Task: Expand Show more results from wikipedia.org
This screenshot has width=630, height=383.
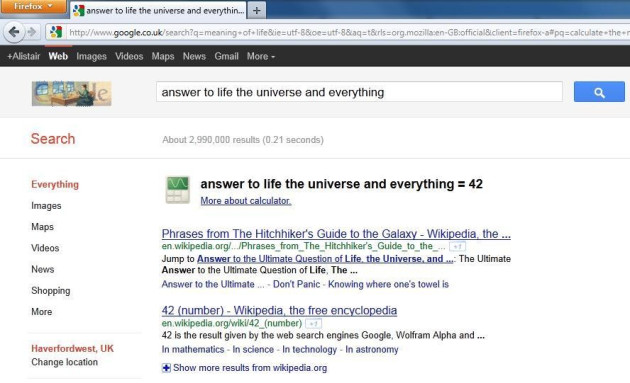Action: tap(245, 368)
